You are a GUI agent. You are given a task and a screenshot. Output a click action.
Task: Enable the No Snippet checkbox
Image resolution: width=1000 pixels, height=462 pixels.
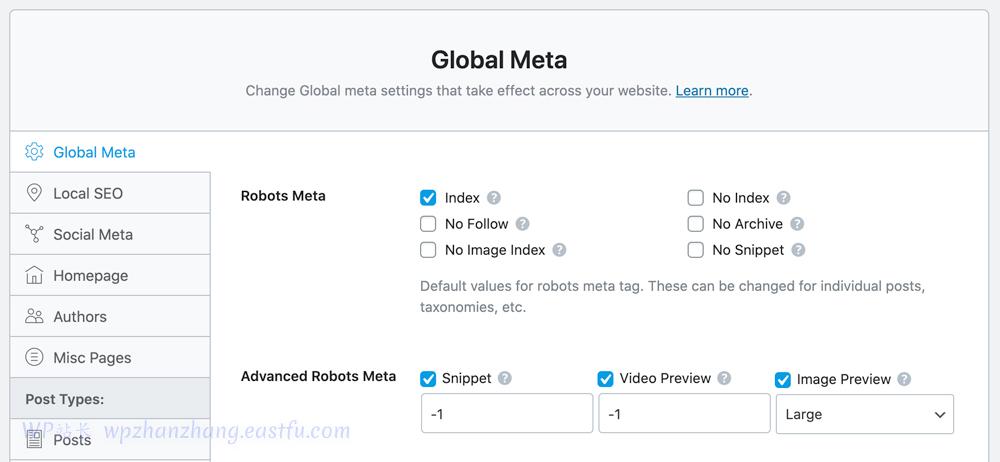[x=695, y=250]
